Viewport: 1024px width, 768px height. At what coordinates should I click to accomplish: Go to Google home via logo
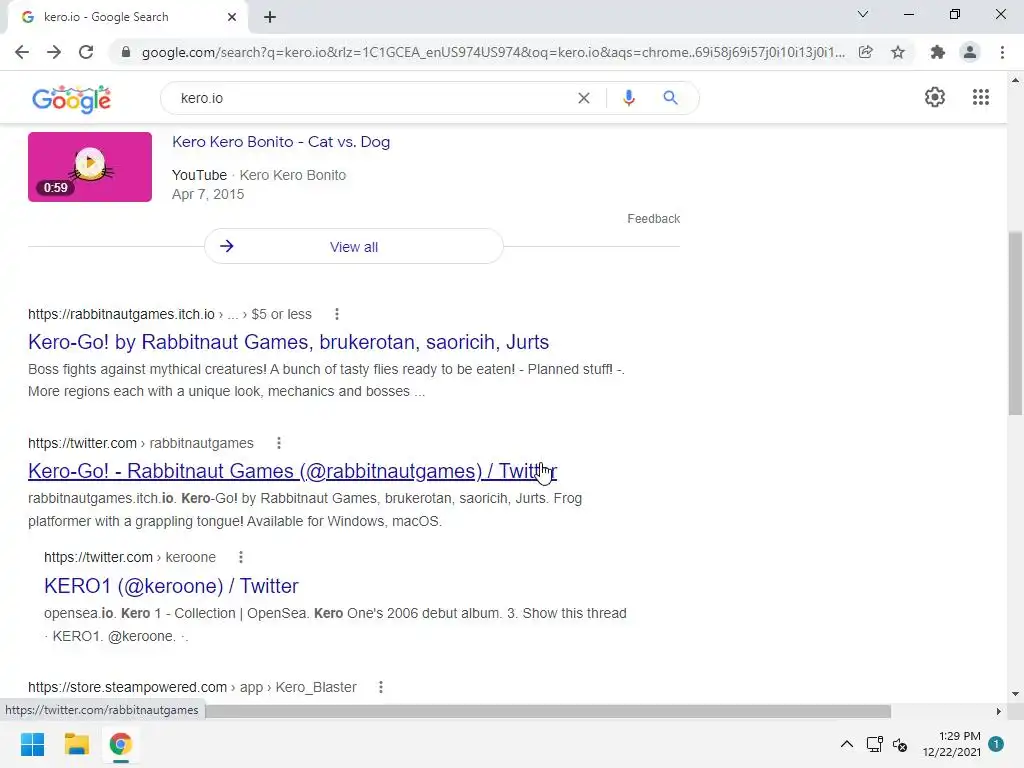point(71,99)
